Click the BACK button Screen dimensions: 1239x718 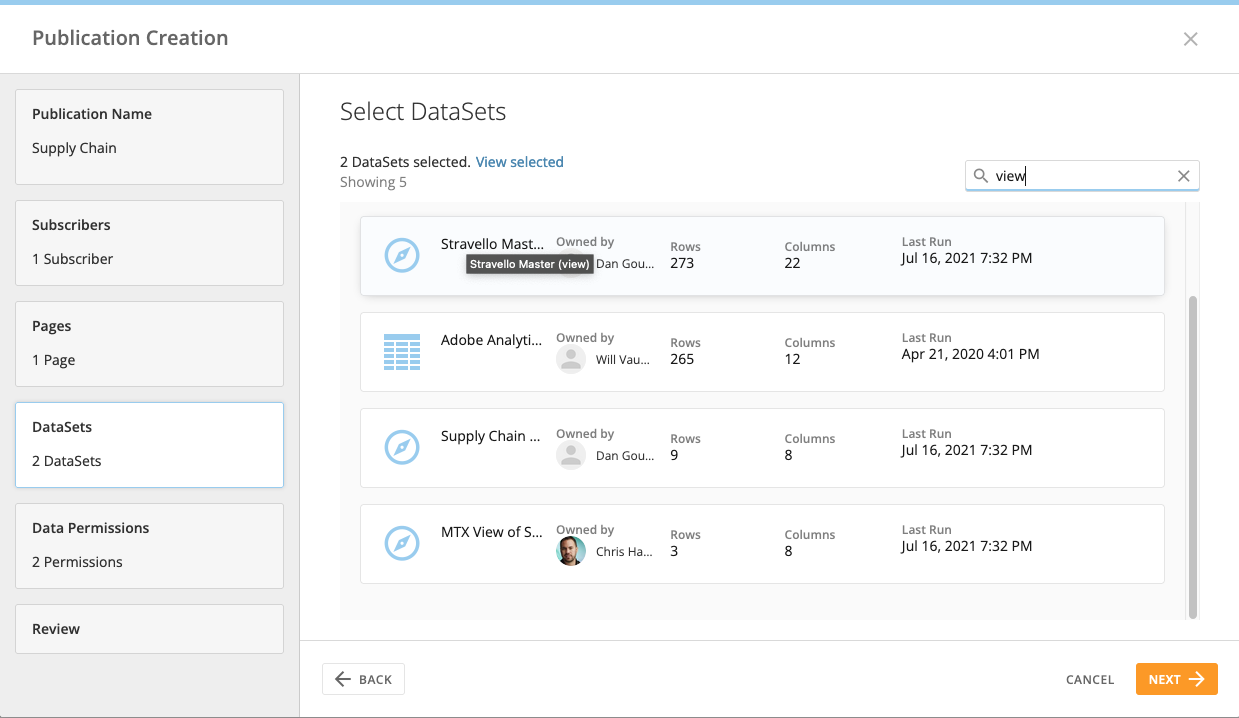pyautogui.click(x=363, y=679)
